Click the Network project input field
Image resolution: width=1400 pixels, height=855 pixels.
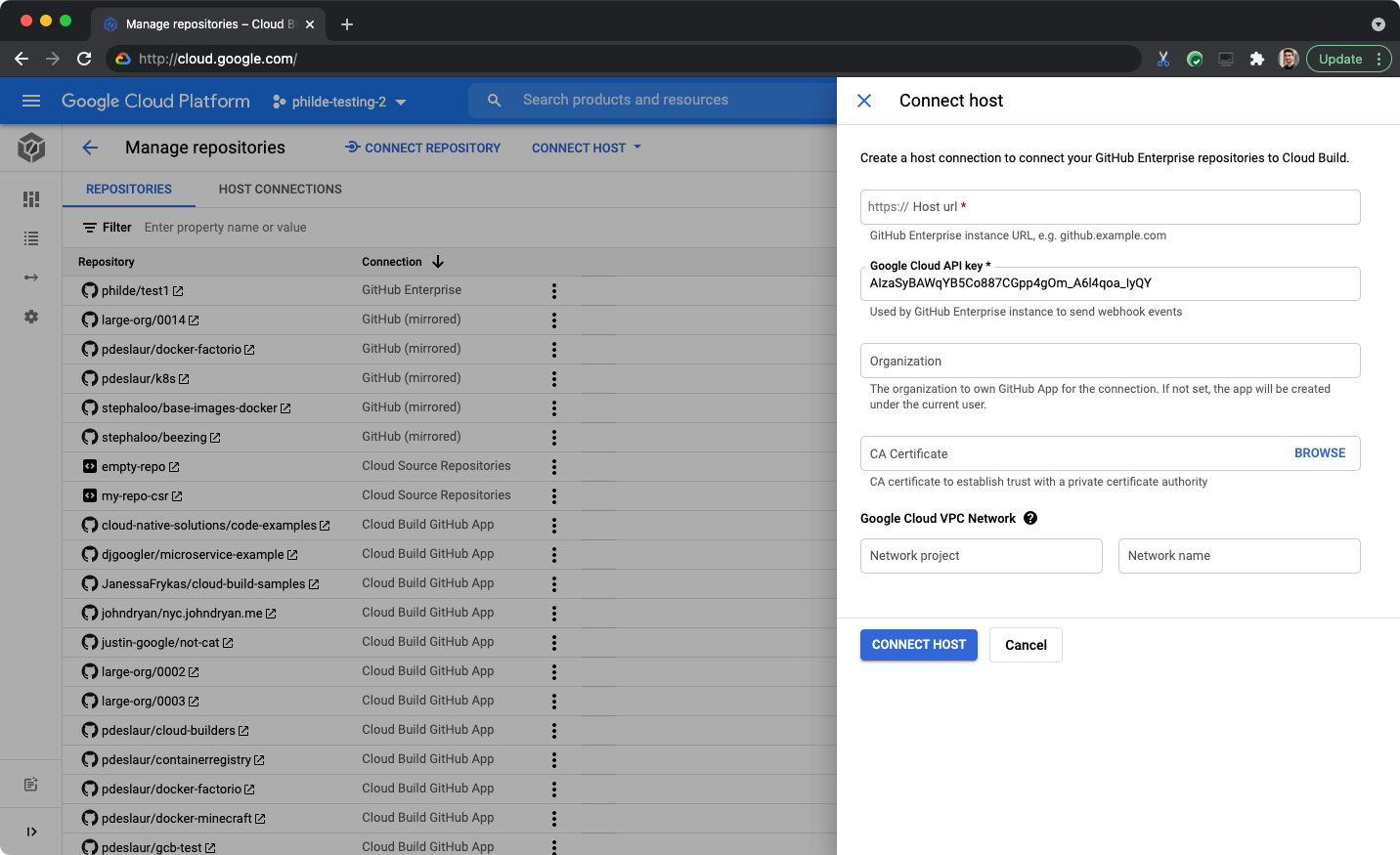coord(982,556)
